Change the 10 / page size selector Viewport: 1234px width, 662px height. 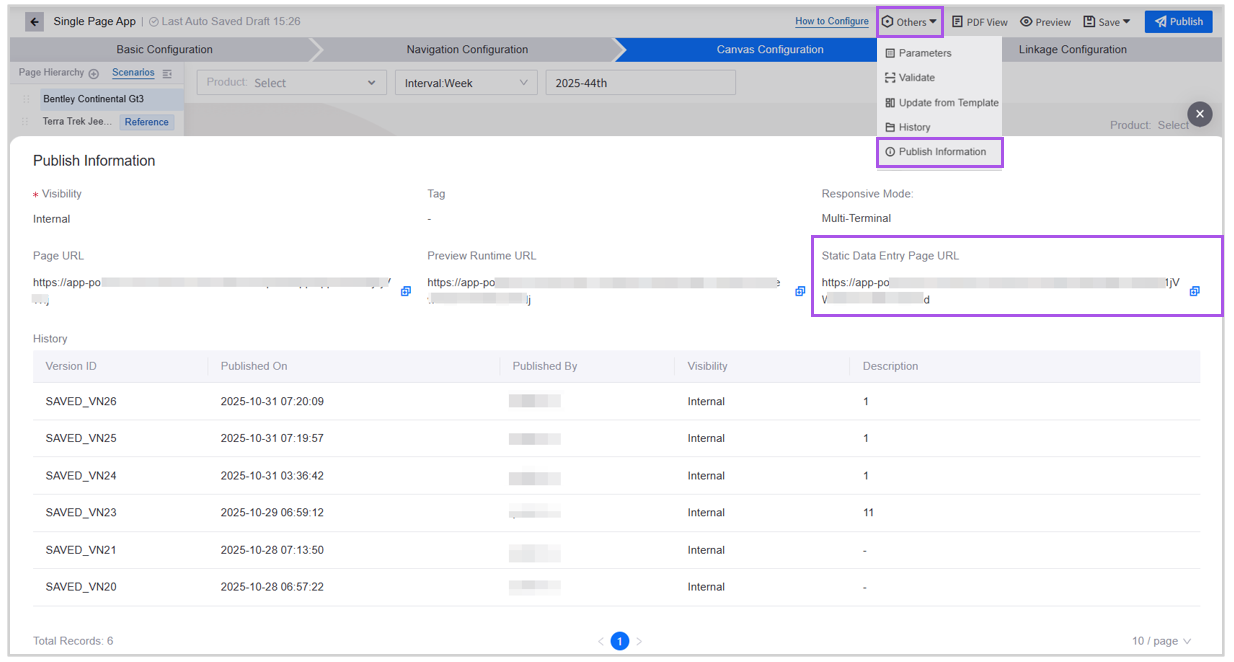1161,641
